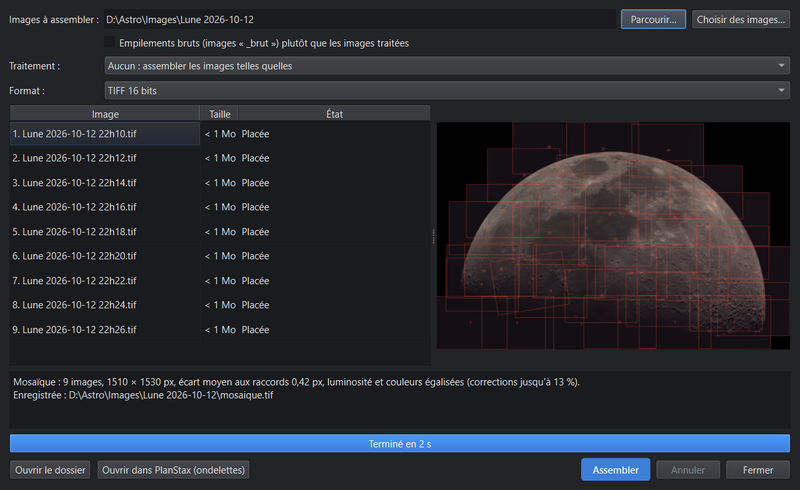Click the Terminé en 2 s progress bar

[x=400, y=444]
